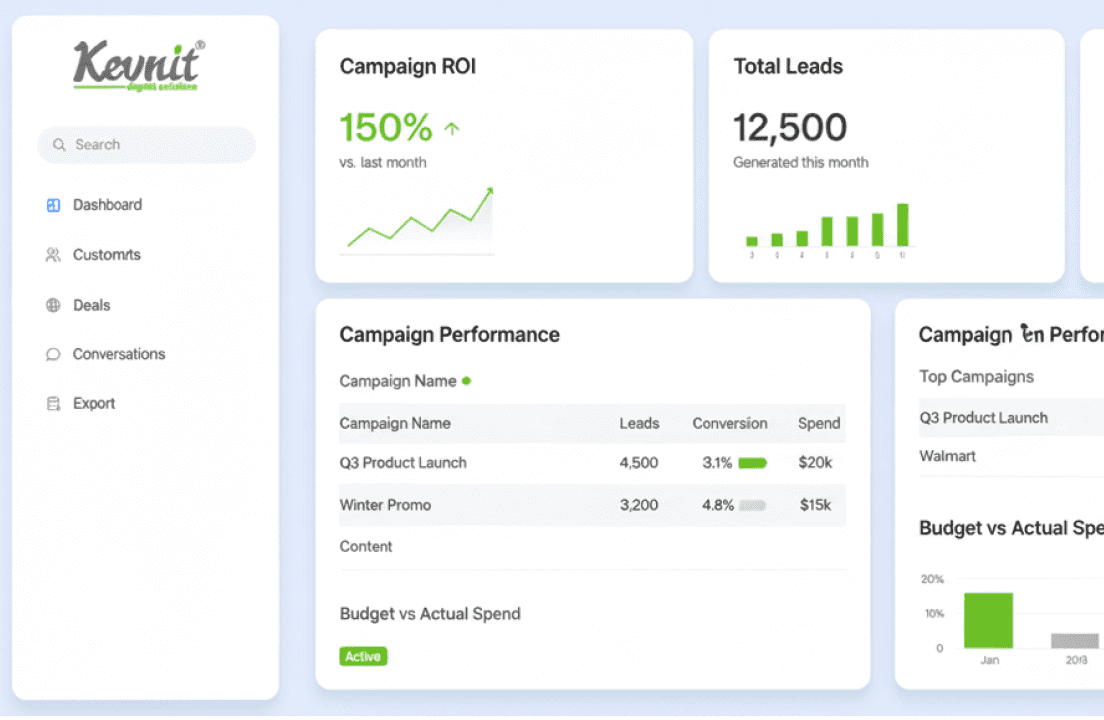This screenshot has width=1104, height=720.
Task: Switch to the Budget vs Actual Spend section
Action: (430, 613)
